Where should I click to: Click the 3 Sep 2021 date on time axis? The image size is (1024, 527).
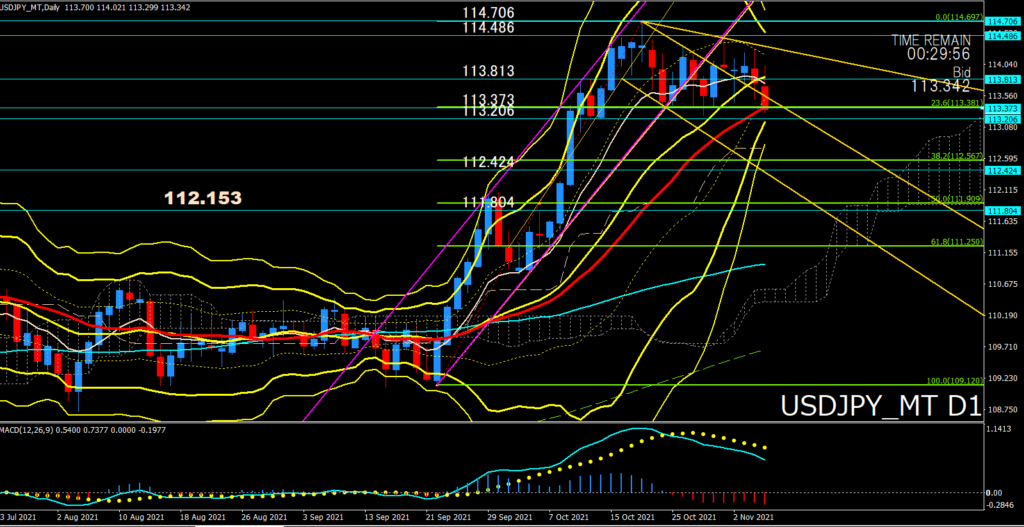coord(324,517)
